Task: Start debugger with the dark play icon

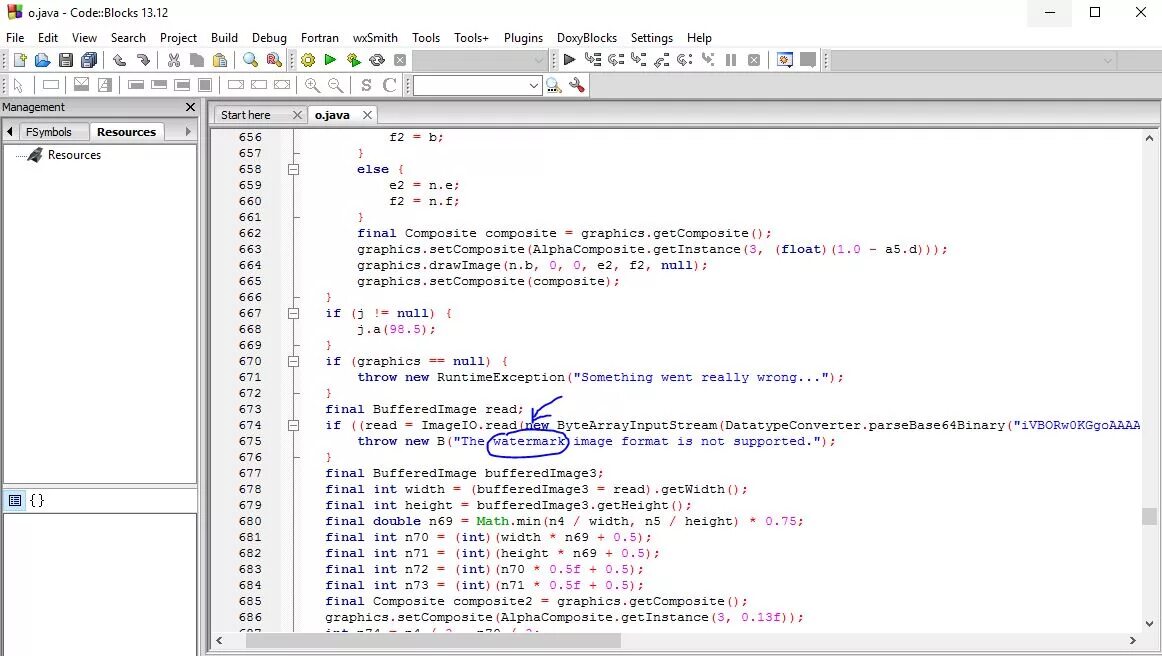Action: 569,60
